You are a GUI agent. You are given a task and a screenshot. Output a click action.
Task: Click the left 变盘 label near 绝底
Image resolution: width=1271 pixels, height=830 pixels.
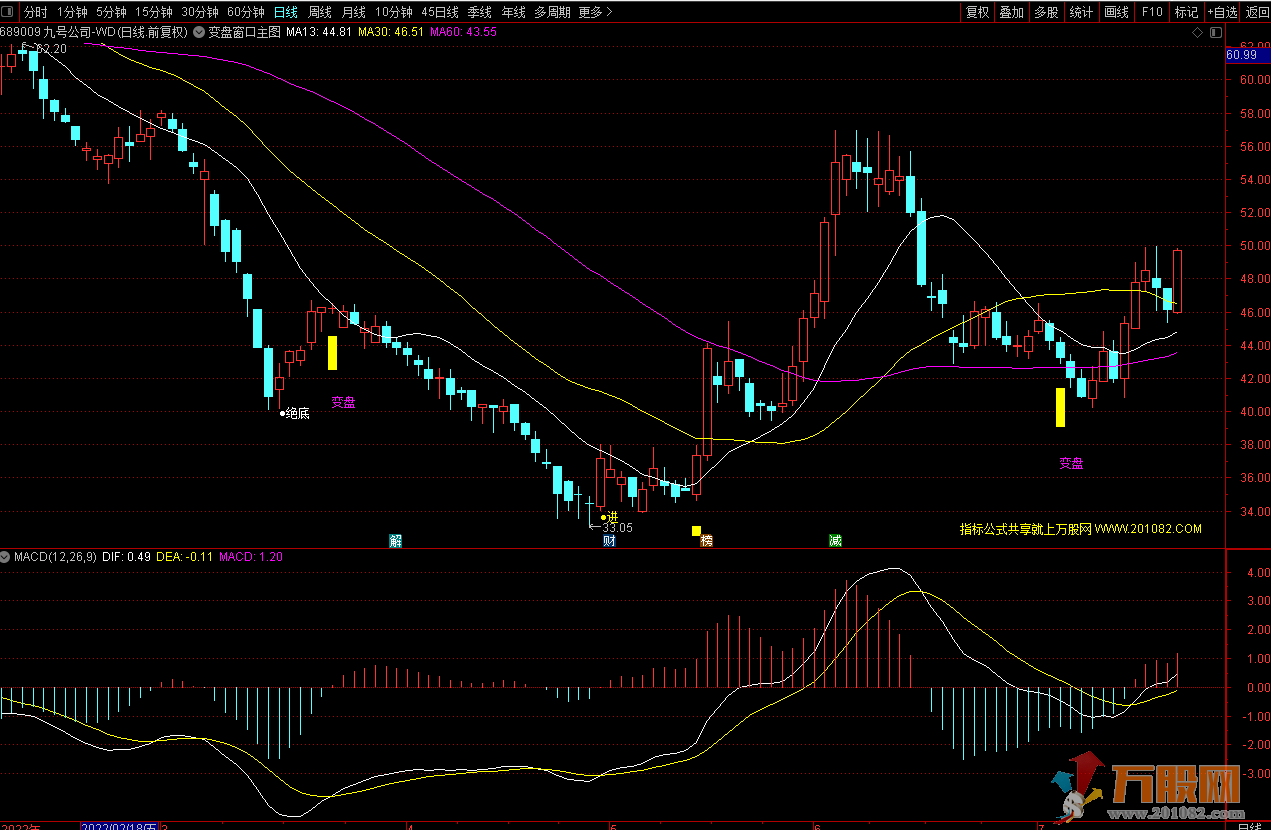(343, 403)
